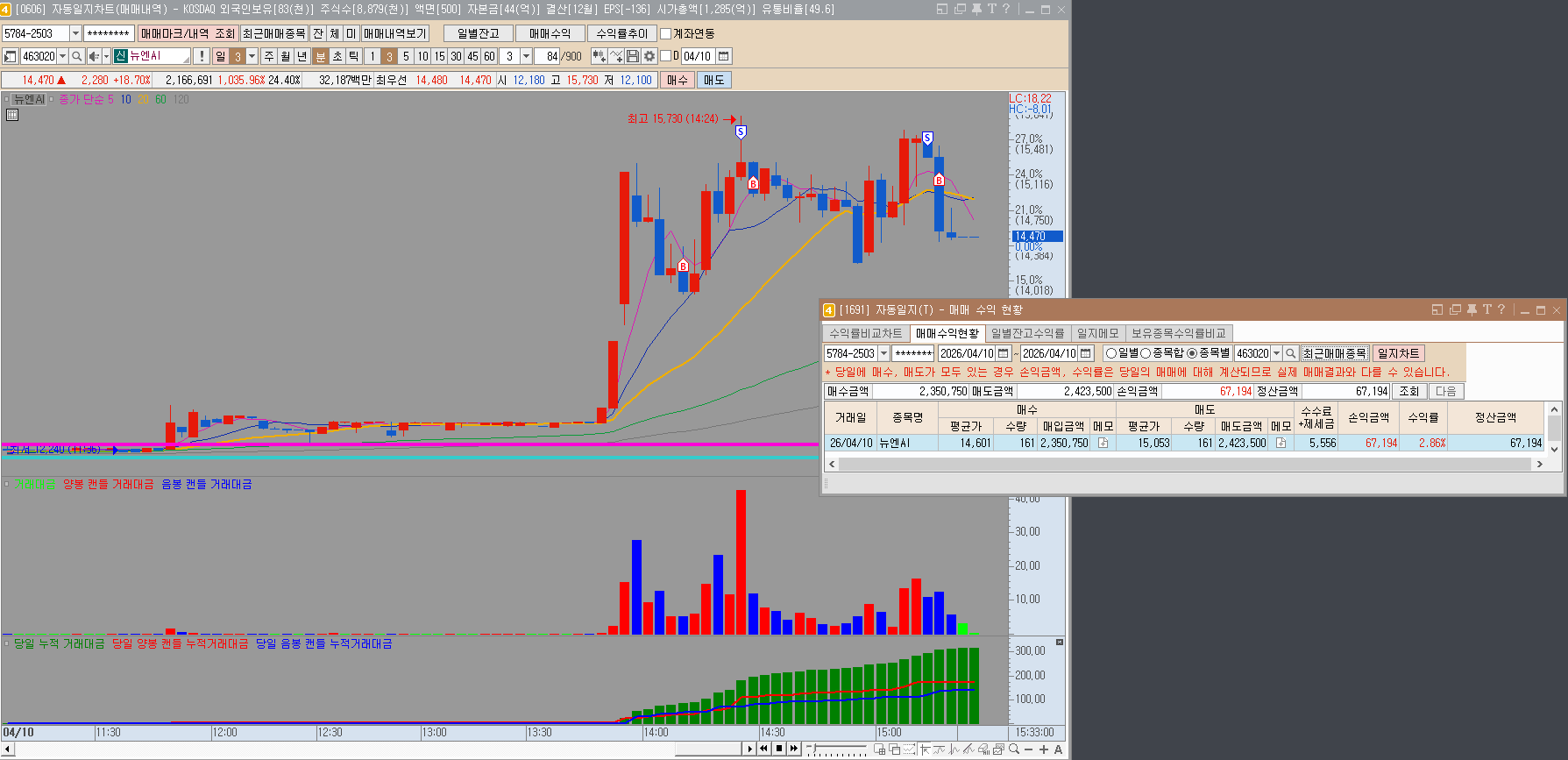This screenshot has width=1568, height=760.
Task: Click the 수익률추이 button
Action: click(621, 33)
